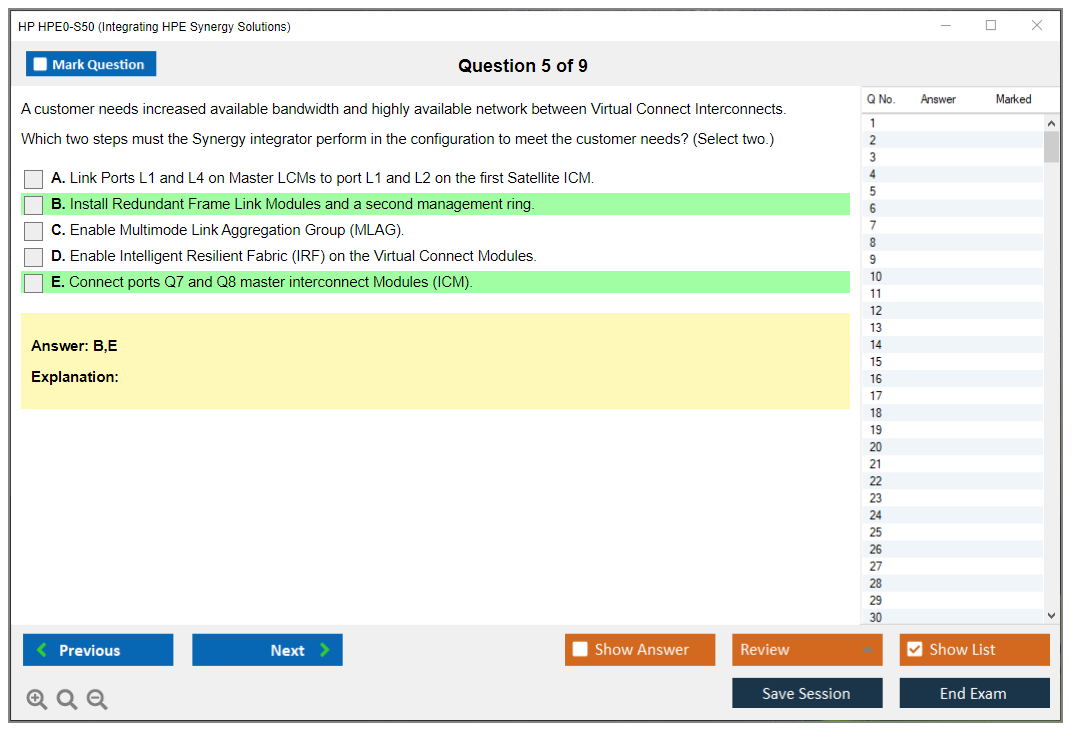
Task: Expand the Review dropdown menu
Action: (807, 650)
